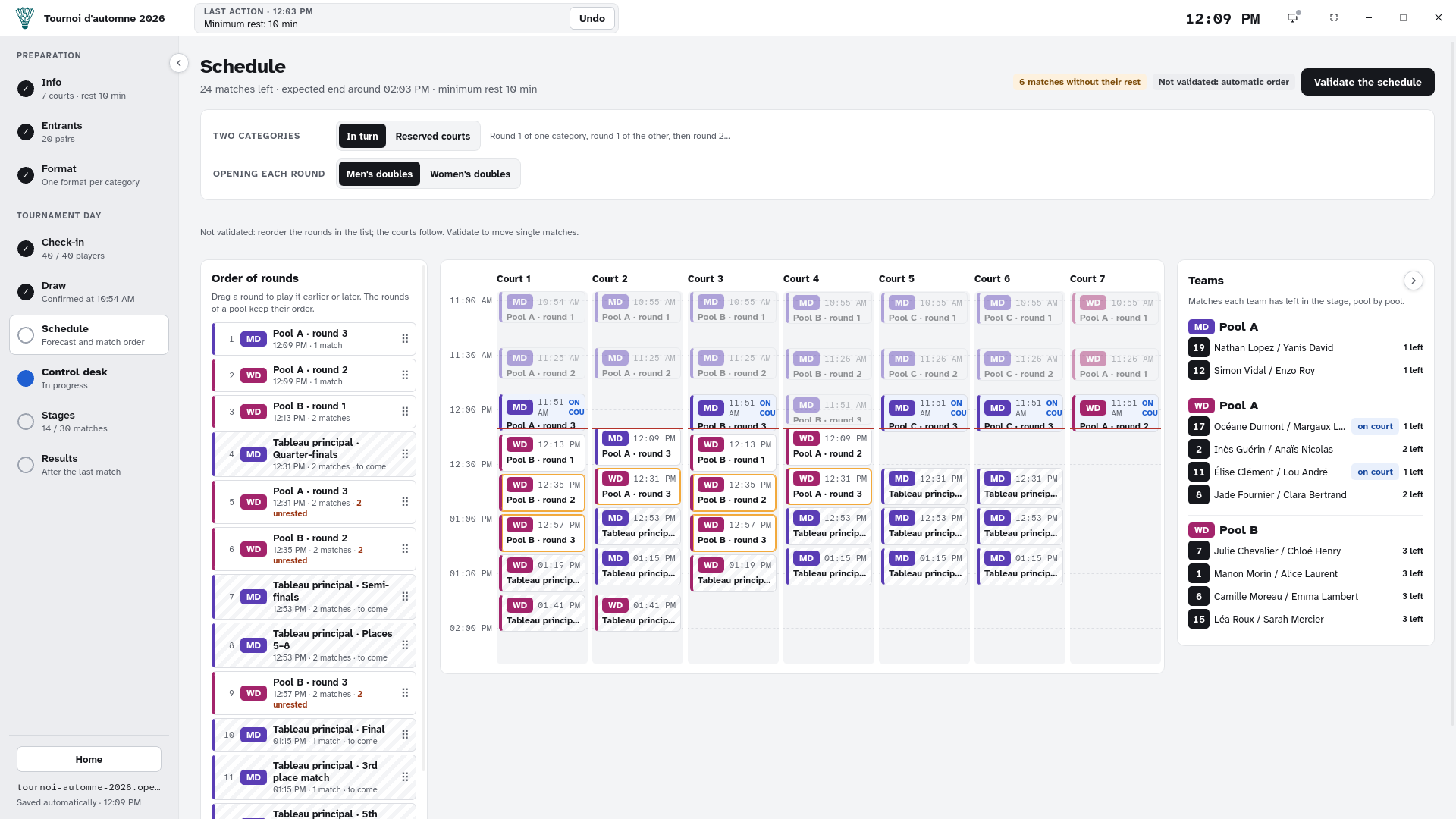Viewport: 1456px width, 819px height.
Task: Click the checkmark icon next to Info
Action: coord(26,89)
